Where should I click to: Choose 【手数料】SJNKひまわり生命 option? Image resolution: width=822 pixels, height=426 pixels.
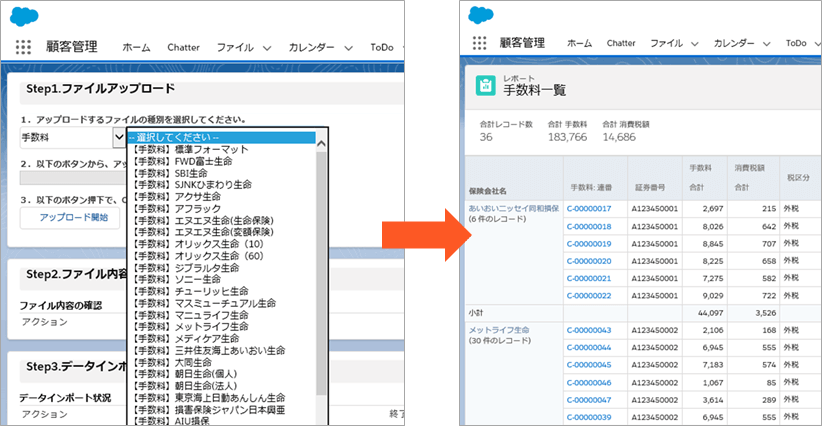(x=222, y=184)
